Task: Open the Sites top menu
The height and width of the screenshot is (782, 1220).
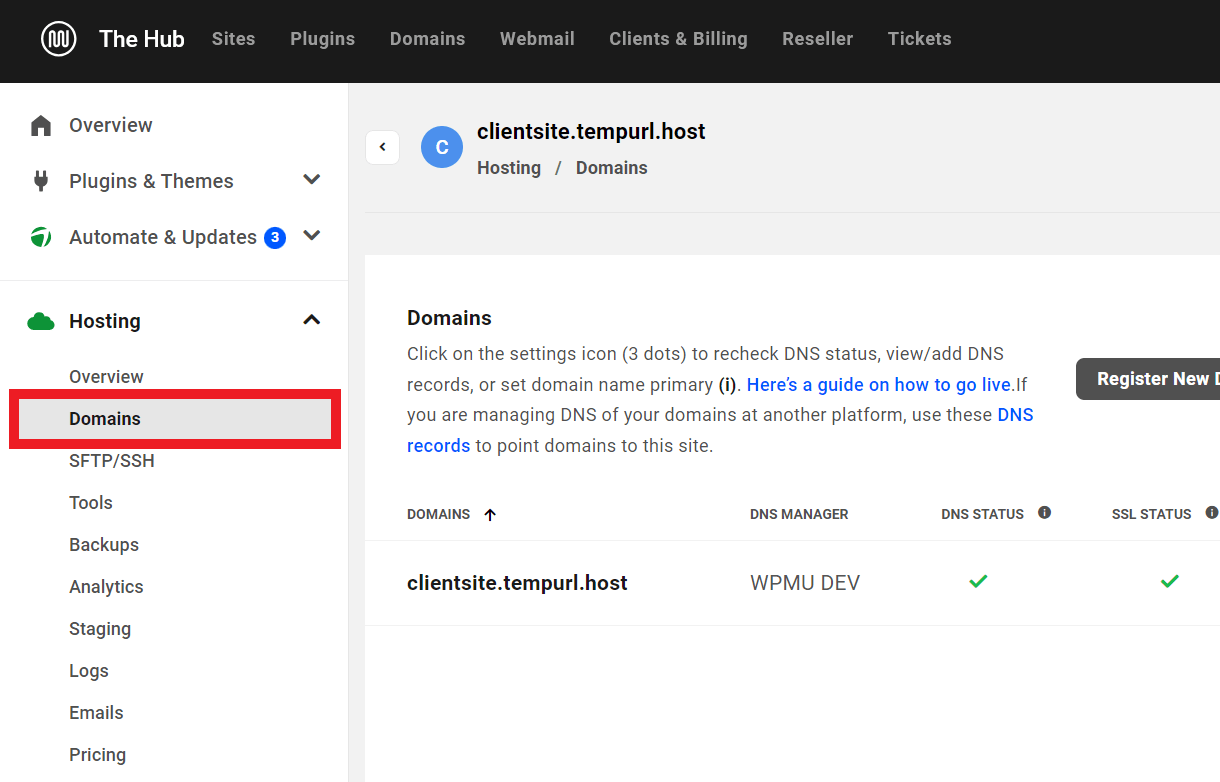Action: click(x=233, y=39)
